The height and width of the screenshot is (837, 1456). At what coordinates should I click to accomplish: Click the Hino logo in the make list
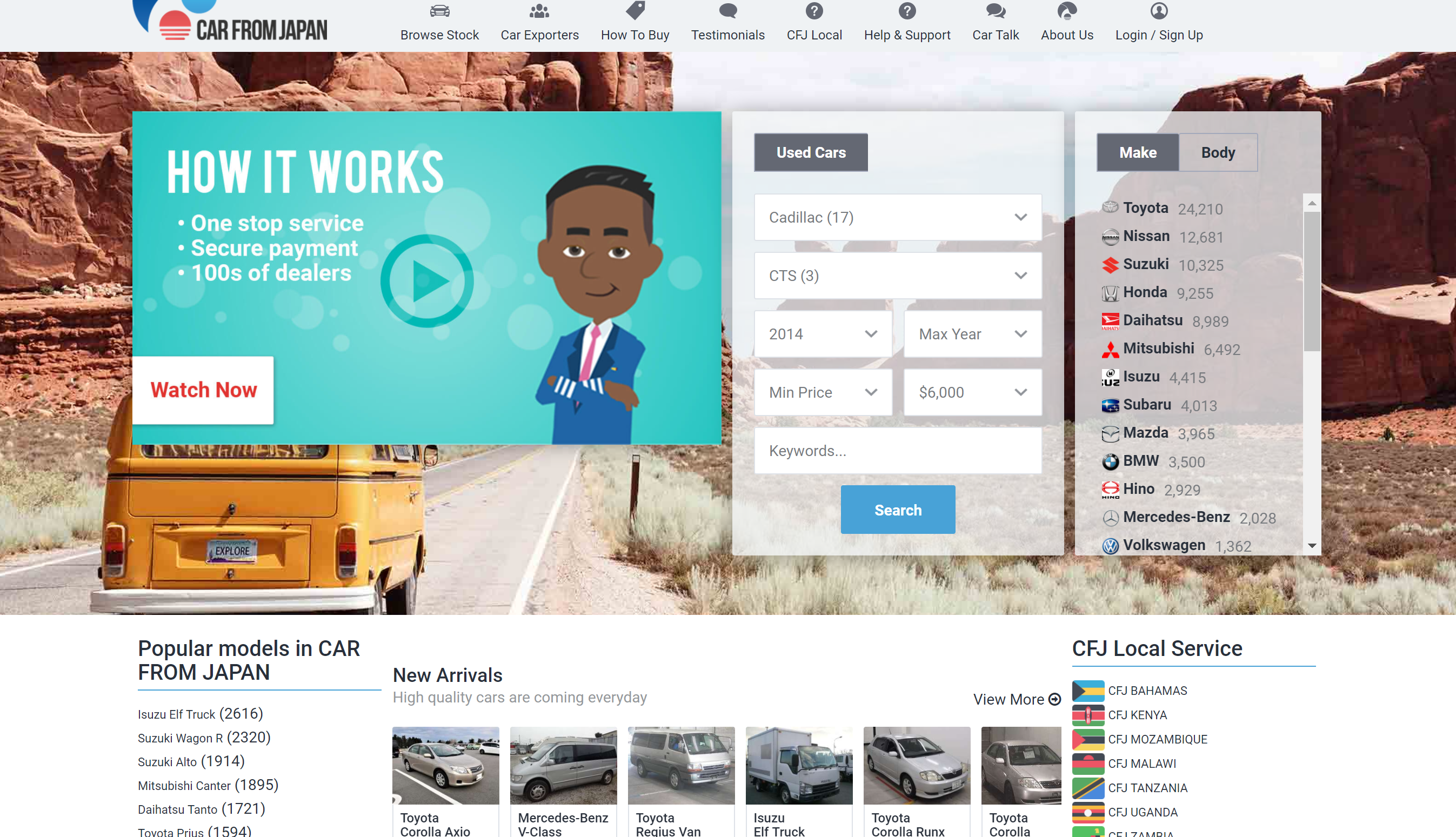point(1110,490)
